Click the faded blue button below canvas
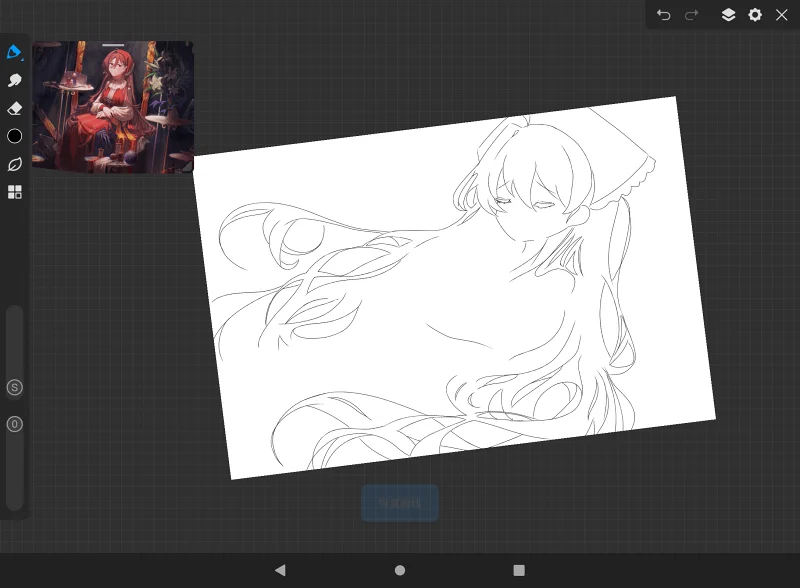This screenshot has width=800, height=588. (x=400, y=503)
